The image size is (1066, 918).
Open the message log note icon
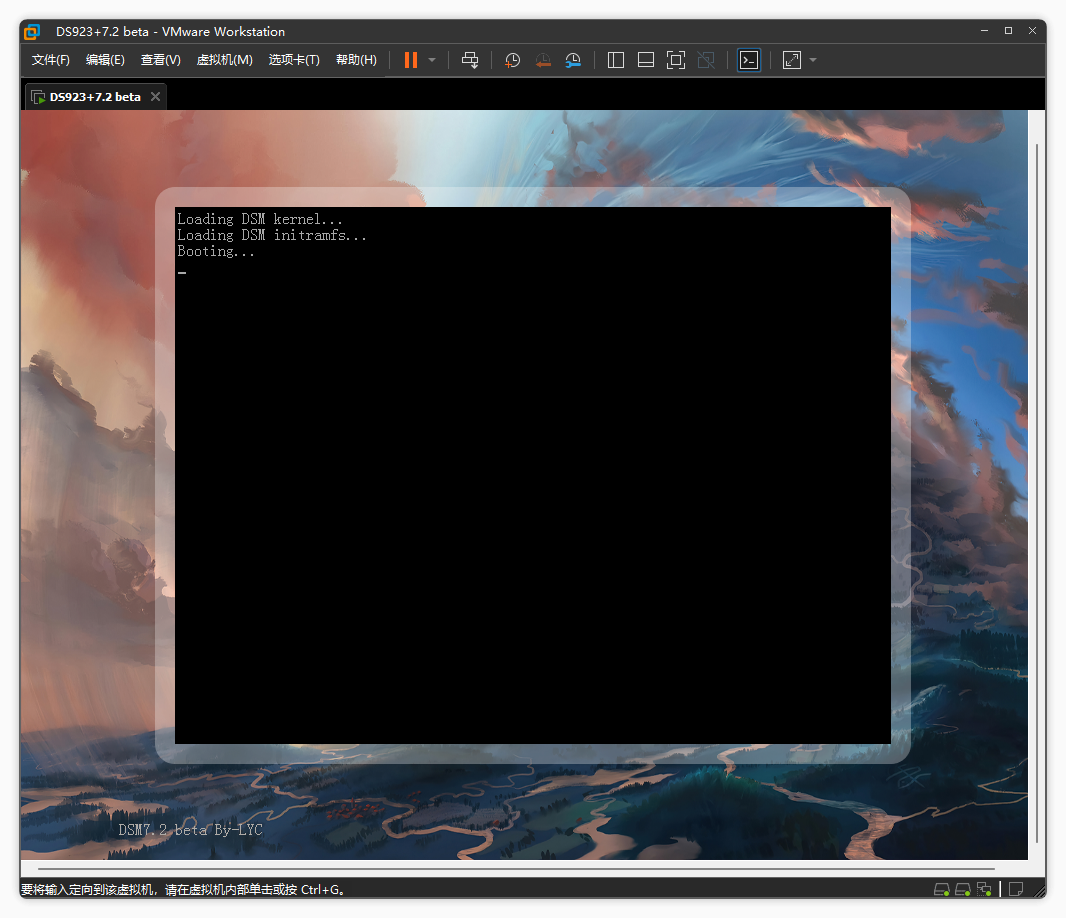(x=1016, y=889)
